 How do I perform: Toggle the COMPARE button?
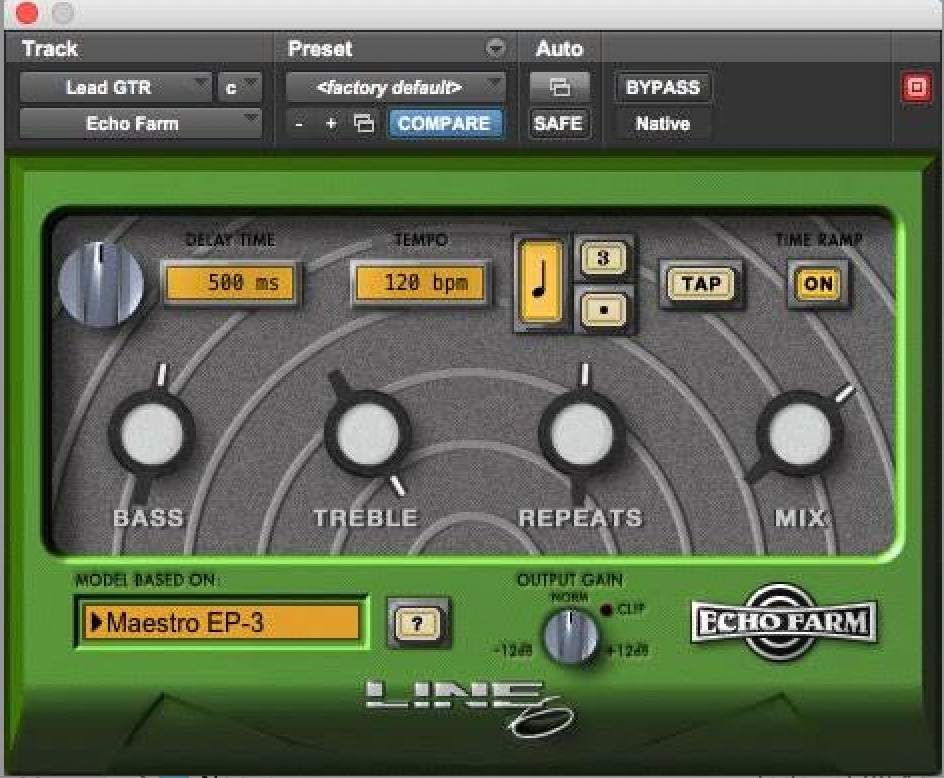point(444,123)
